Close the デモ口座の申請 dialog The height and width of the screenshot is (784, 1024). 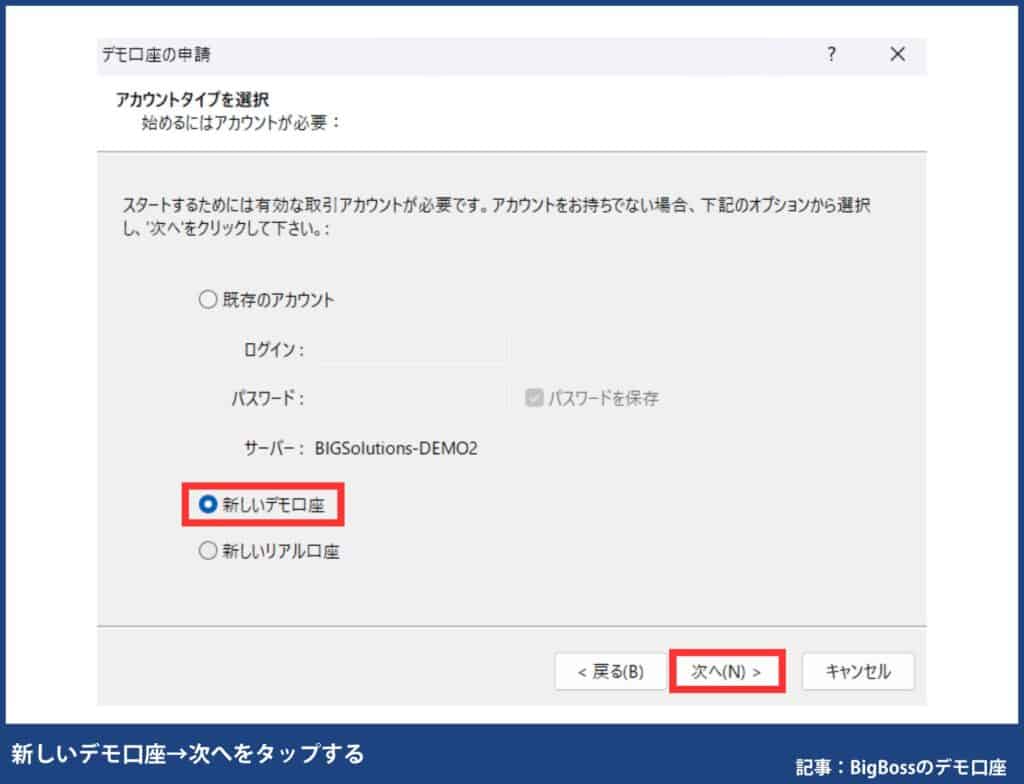pyautogui.click(x=897, y=55)
